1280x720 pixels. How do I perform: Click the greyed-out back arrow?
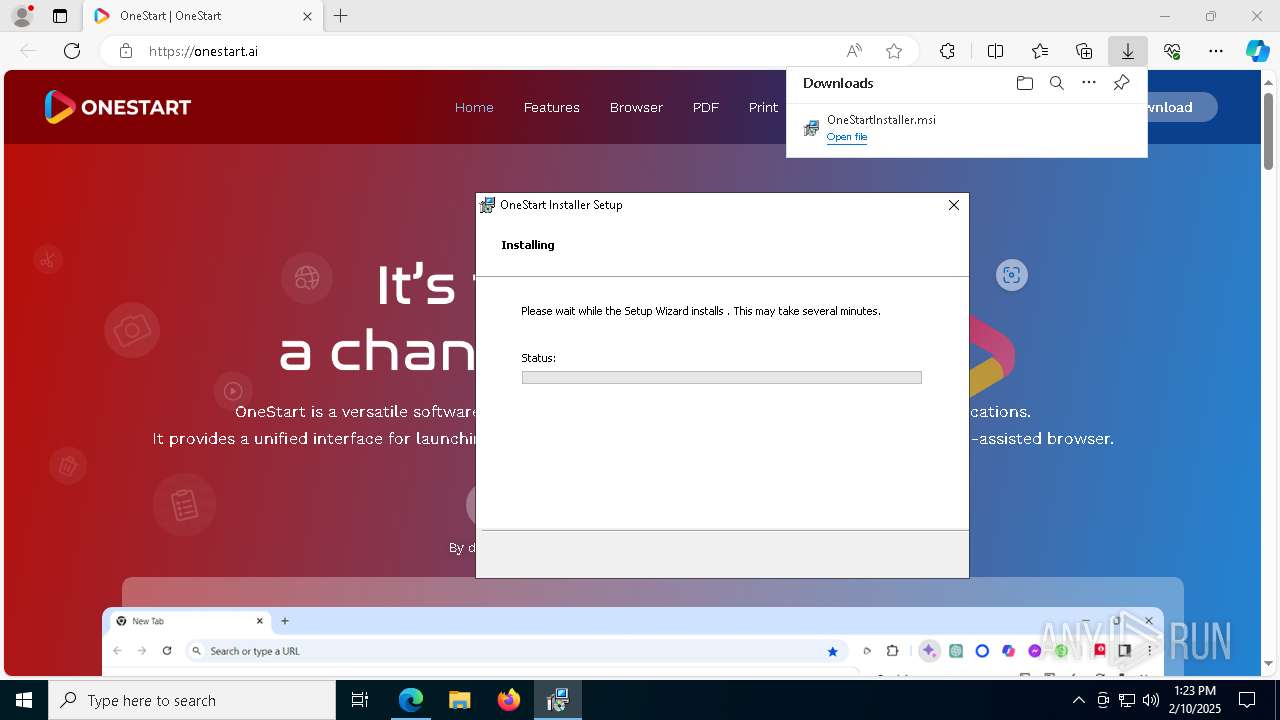[x=28, y=51]
